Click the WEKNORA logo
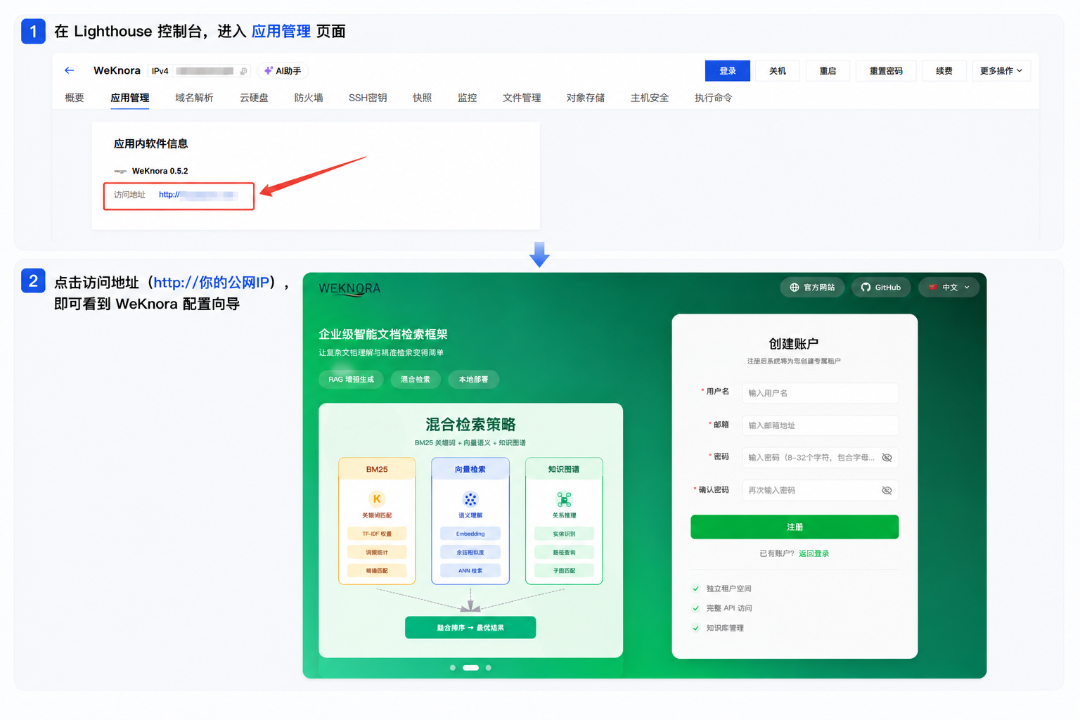The image size is (1080, 720). [349, 289]
